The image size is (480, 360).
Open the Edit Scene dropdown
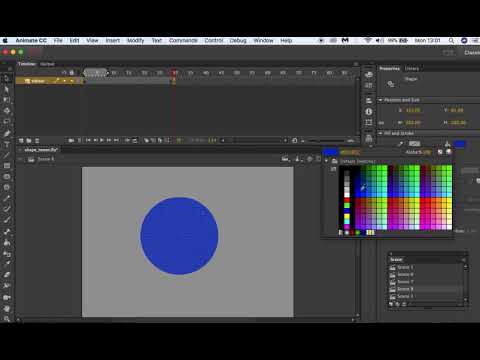coord(286,159)
